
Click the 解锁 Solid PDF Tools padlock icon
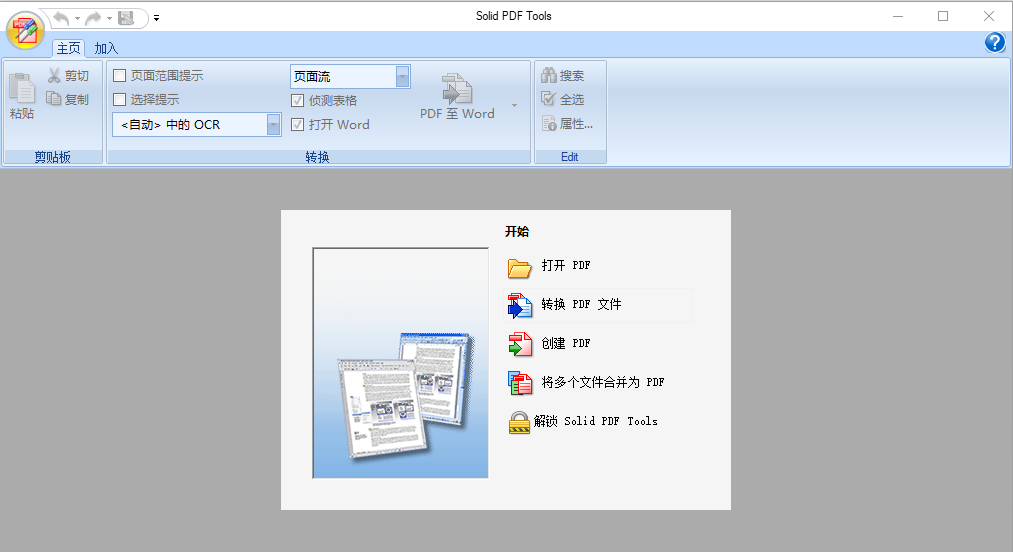[x=519, y=422]
